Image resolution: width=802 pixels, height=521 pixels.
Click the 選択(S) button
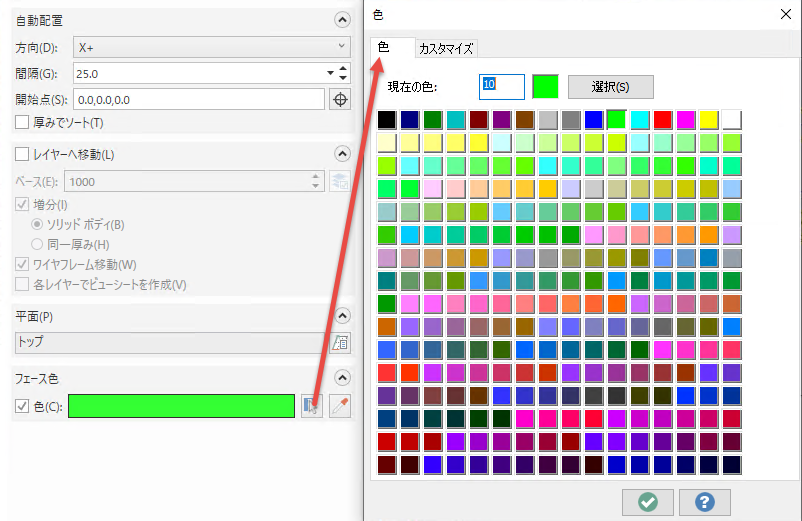pyautogui.click(x=611, y=87)
